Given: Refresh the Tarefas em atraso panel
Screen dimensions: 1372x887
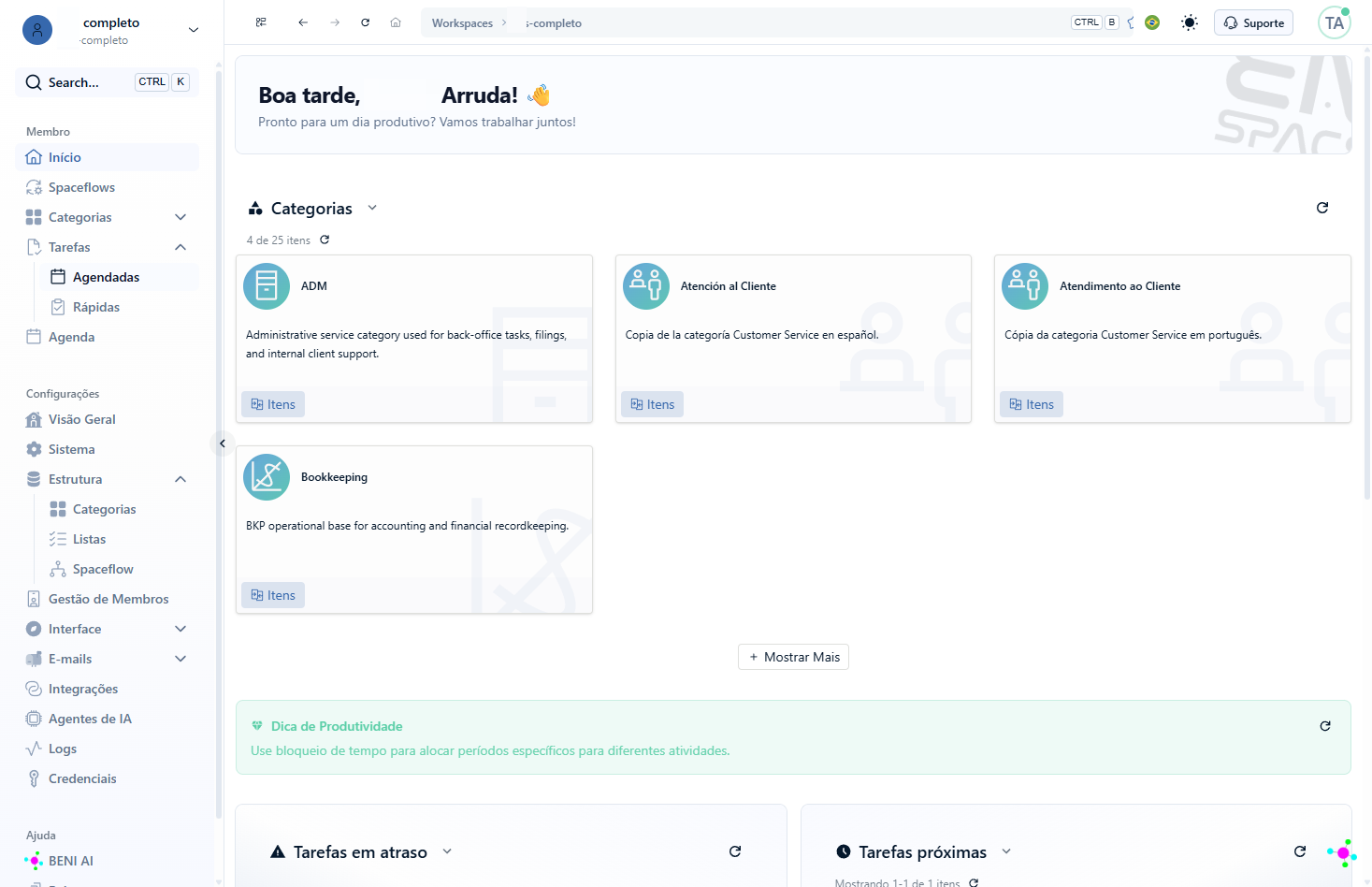Looking at the screenshot, I should tap(735, 851).
